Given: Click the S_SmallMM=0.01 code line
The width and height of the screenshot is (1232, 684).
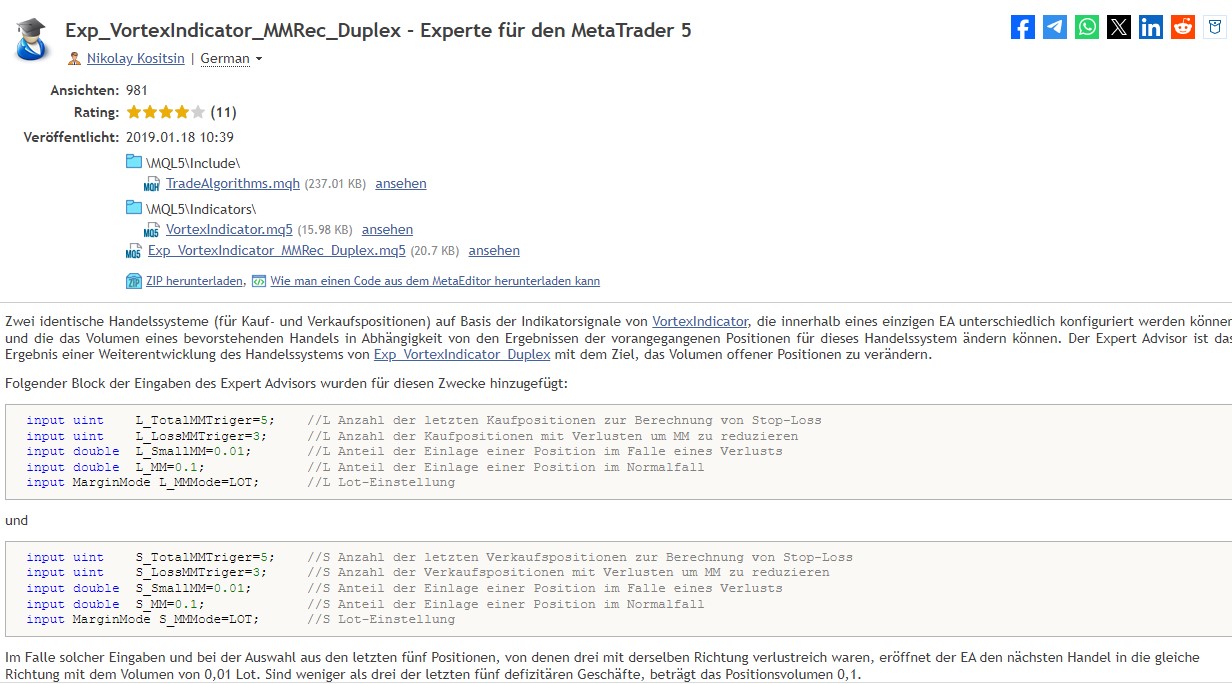Looking at the screenshot, I should tap(404, 588).
